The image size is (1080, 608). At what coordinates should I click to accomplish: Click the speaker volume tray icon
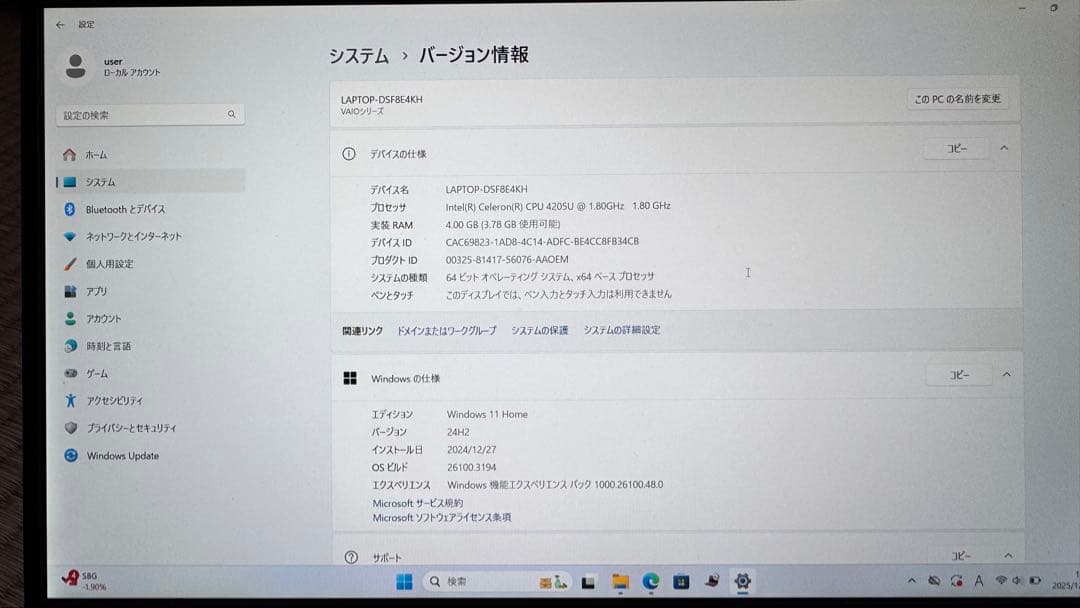[1017, 581]
